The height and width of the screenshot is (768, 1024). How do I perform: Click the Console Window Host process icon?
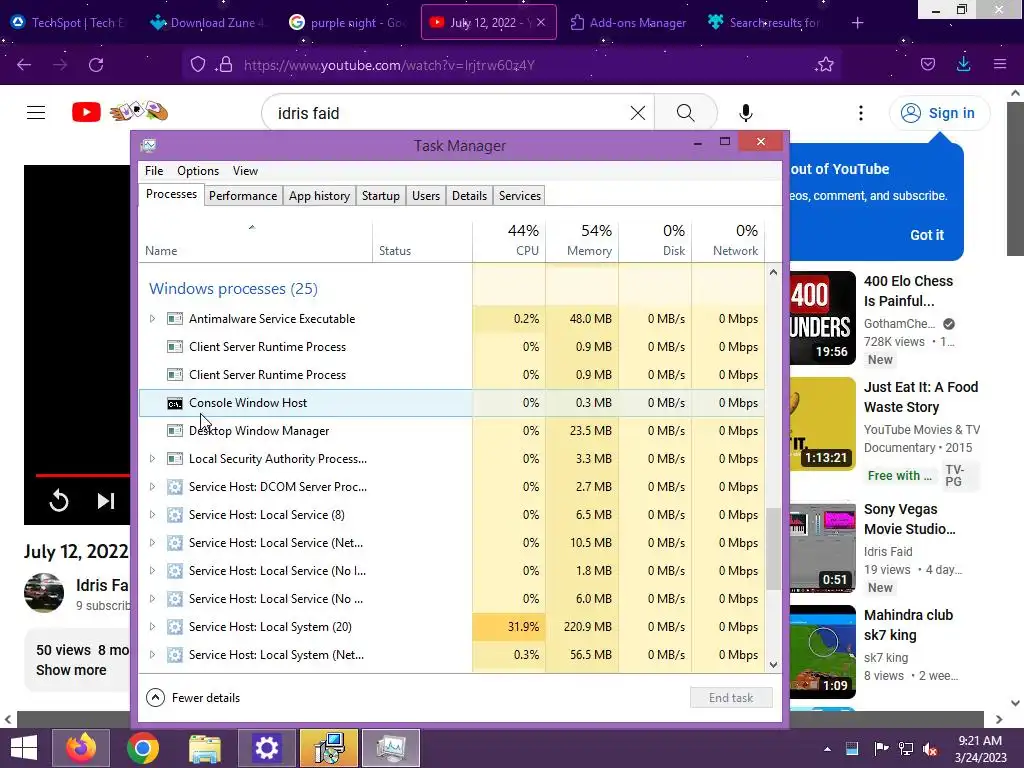click(x=174, y=404)
